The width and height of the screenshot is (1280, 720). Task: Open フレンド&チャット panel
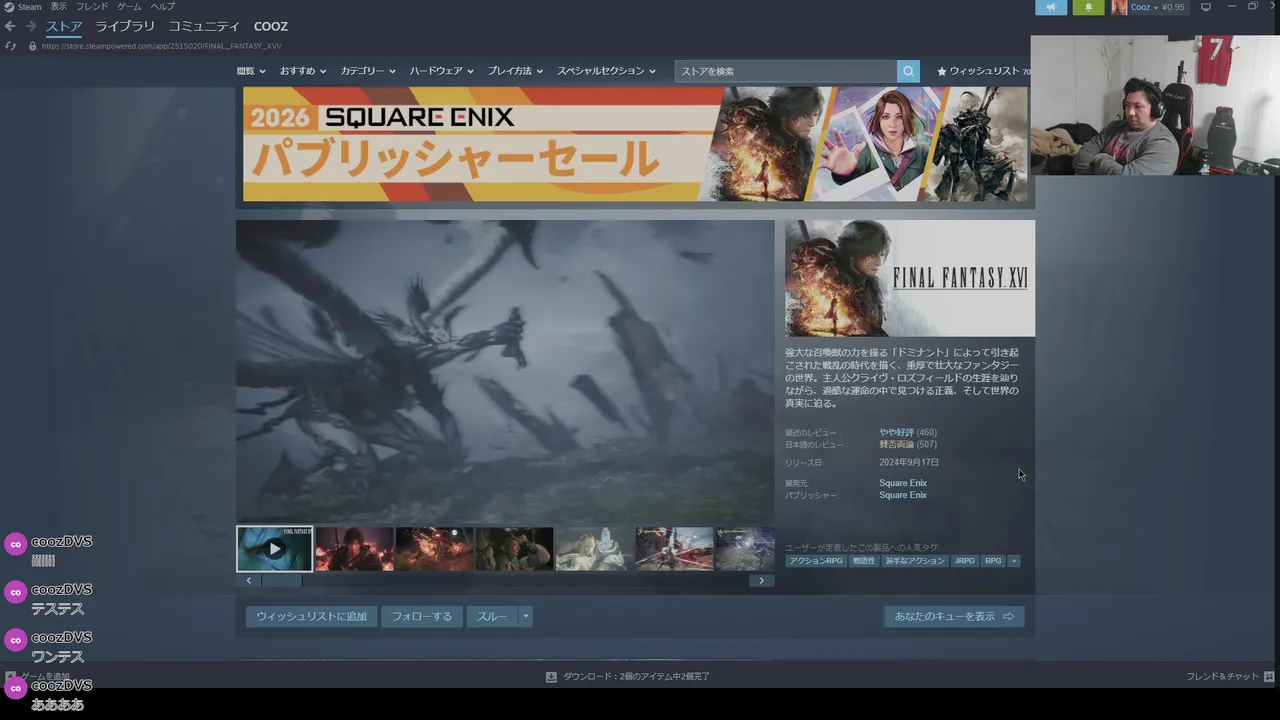click(x=1230, y=677)
